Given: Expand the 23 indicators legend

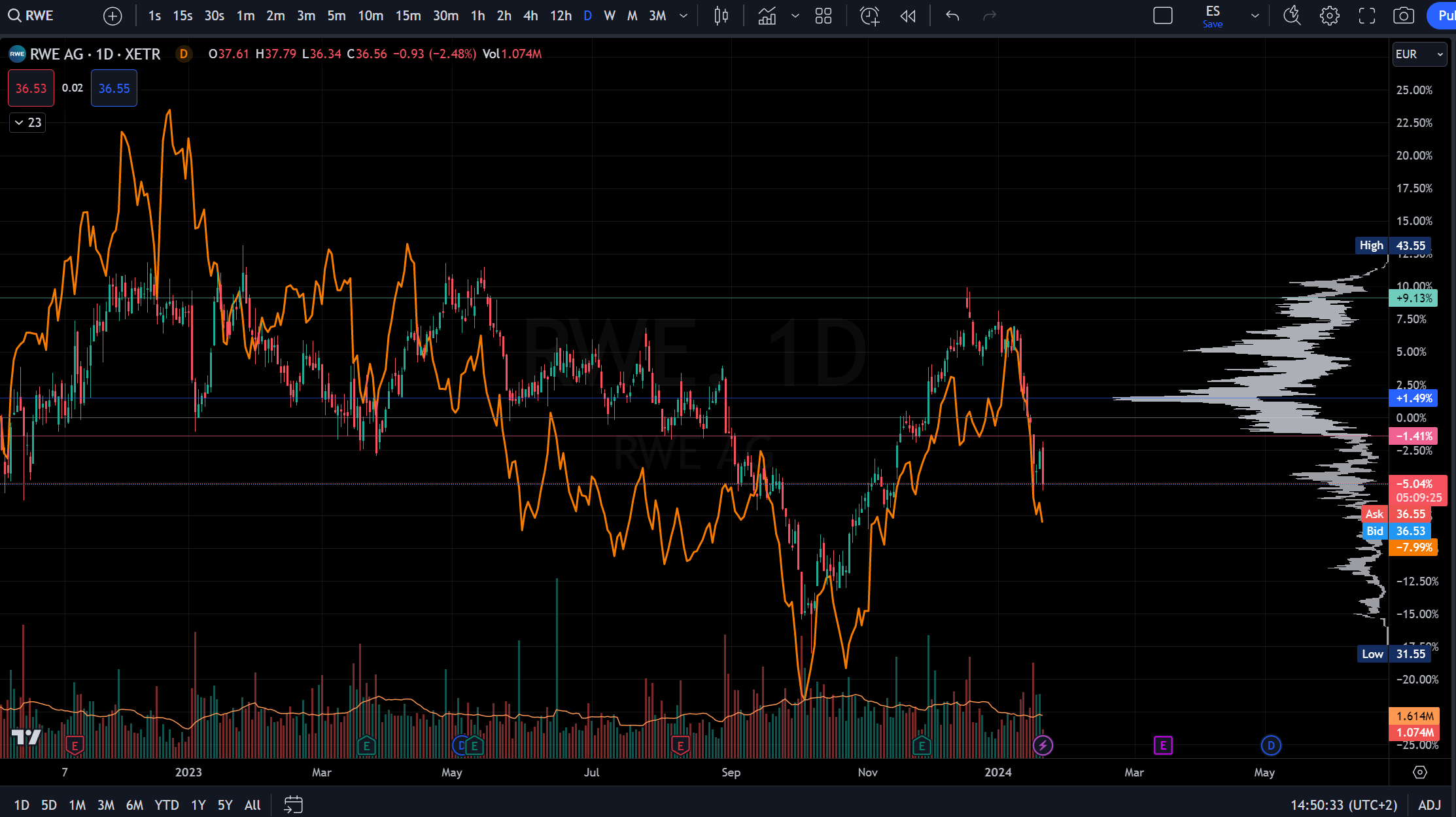Looking at the screenshot, I should 27,122.
